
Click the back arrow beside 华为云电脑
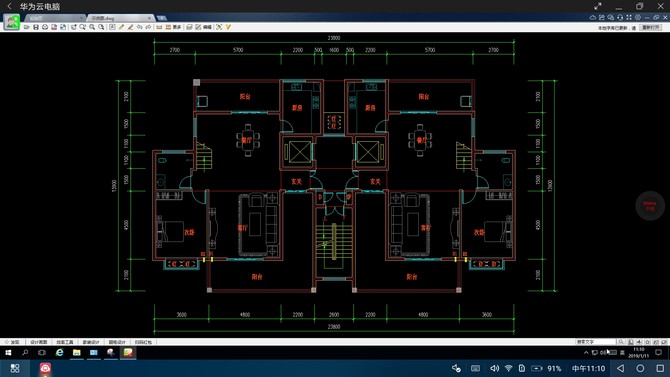pos(9,6)
